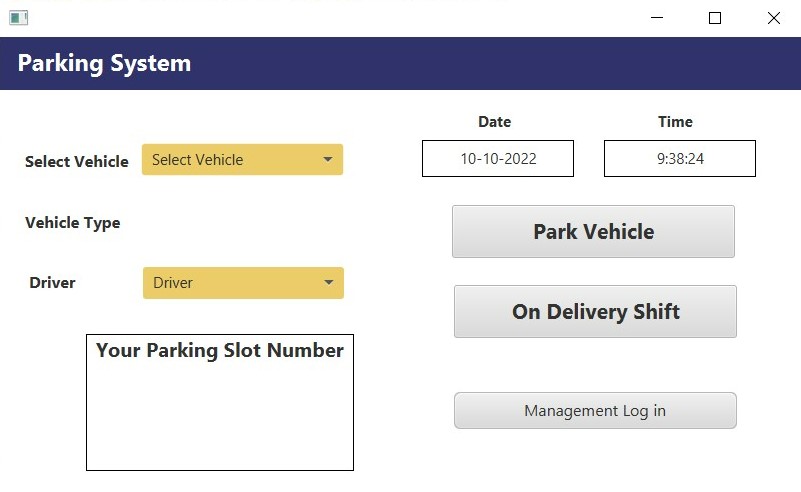801x492 pixels.
Task: Click the Date field showing 10-10-2022
Action: (x=498, y=159)
